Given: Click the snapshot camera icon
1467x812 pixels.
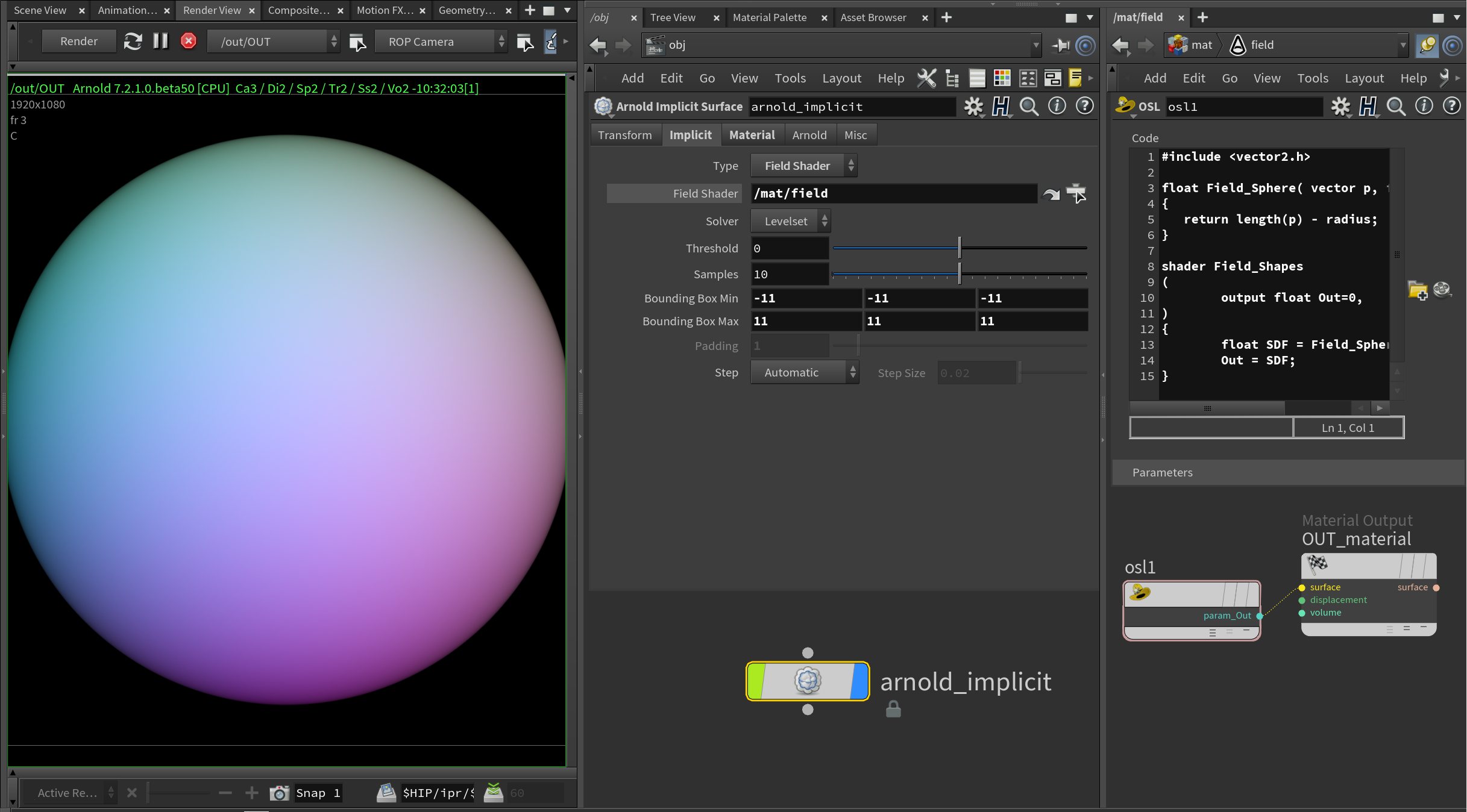Looking at the screenshot, I should coord(279,793).
